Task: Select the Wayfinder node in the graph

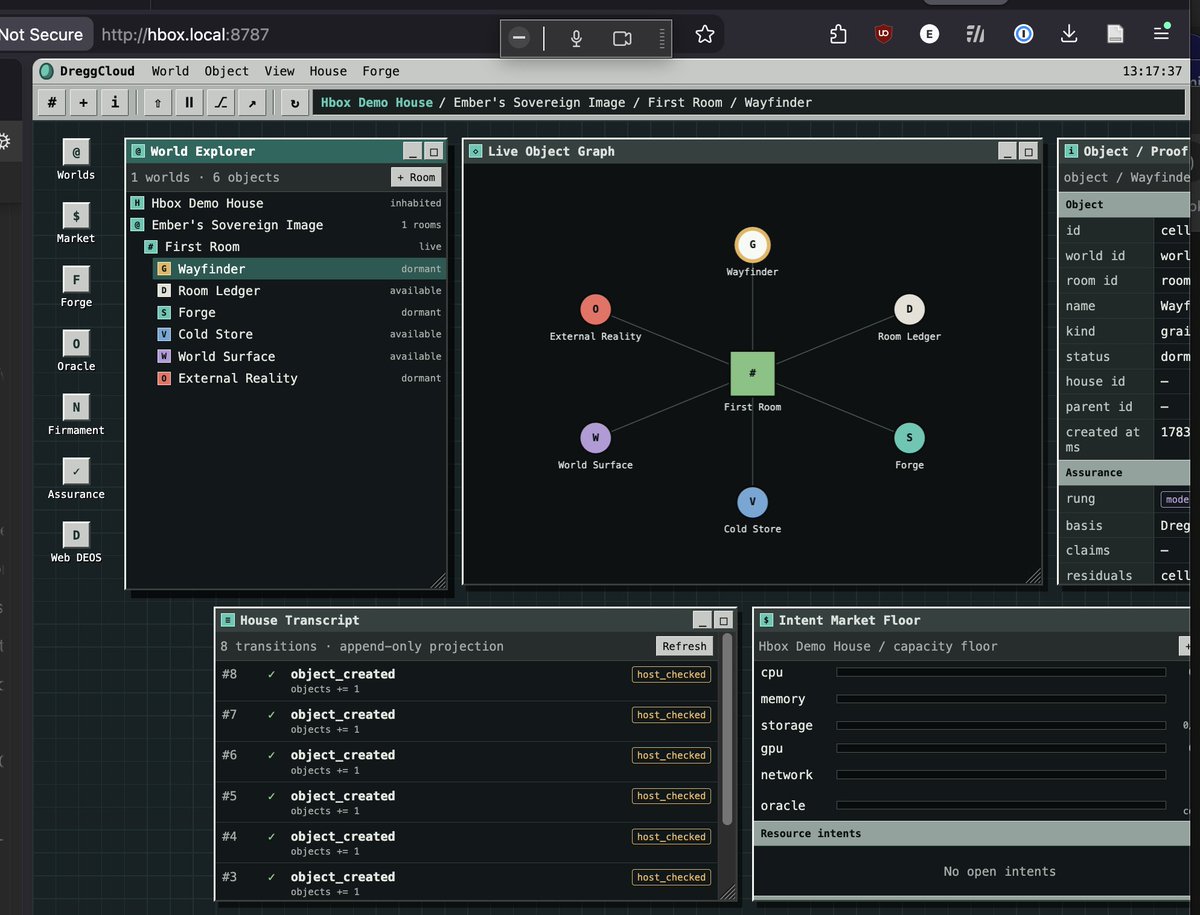Action: pyautogui.click(x=752, y=245)
